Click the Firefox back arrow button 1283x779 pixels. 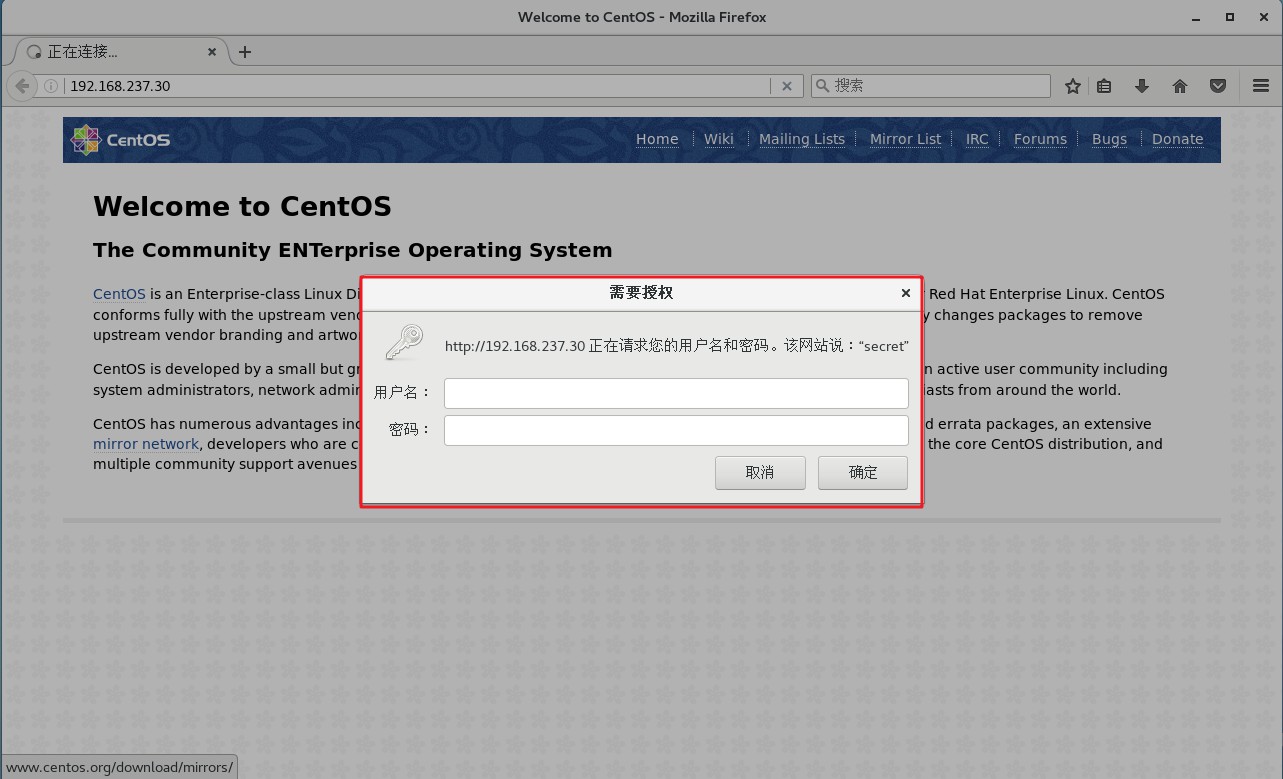click(x=22, y=86)
